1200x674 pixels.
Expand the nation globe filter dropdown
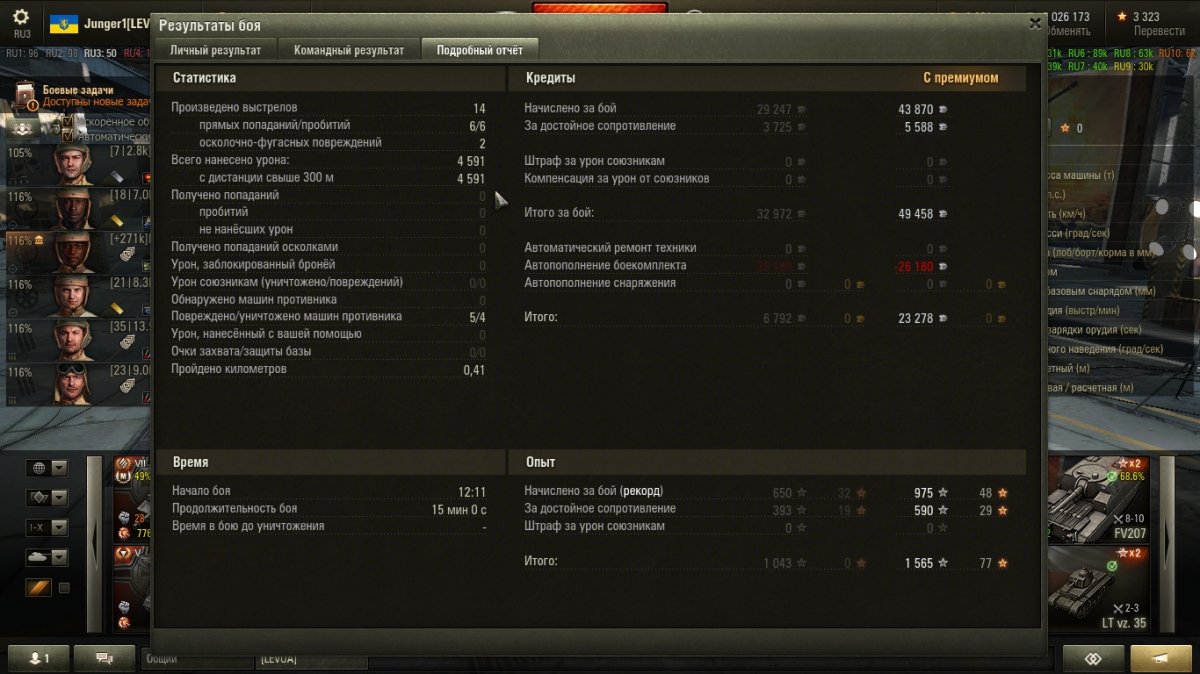[x=47, y=468]
